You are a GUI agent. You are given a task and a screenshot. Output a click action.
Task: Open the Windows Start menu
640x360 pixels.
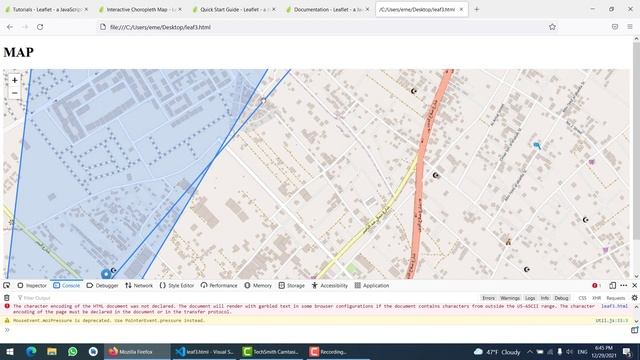tap(10, 351)
